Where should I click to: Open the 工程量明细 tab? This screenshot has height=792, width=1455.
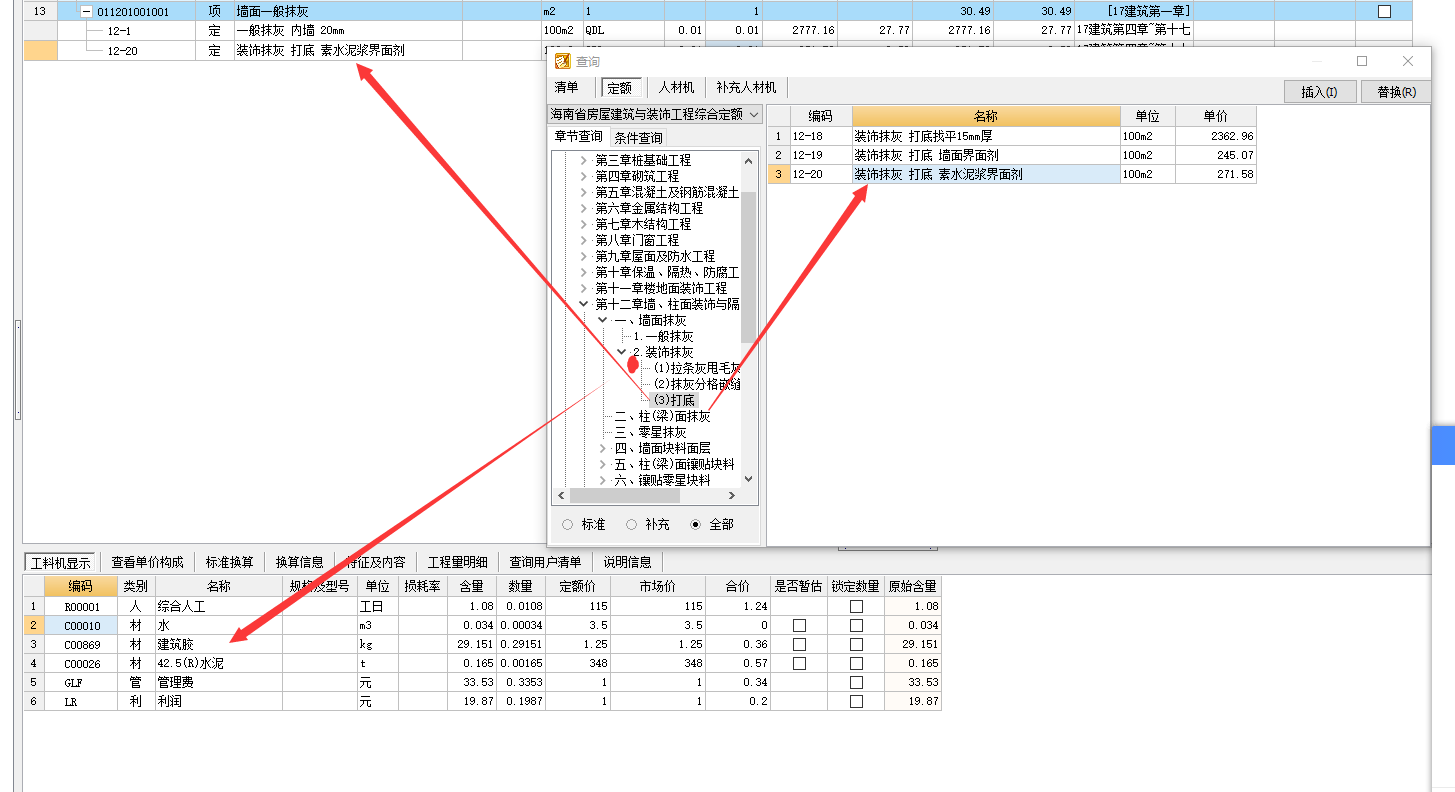coord(458,562)
